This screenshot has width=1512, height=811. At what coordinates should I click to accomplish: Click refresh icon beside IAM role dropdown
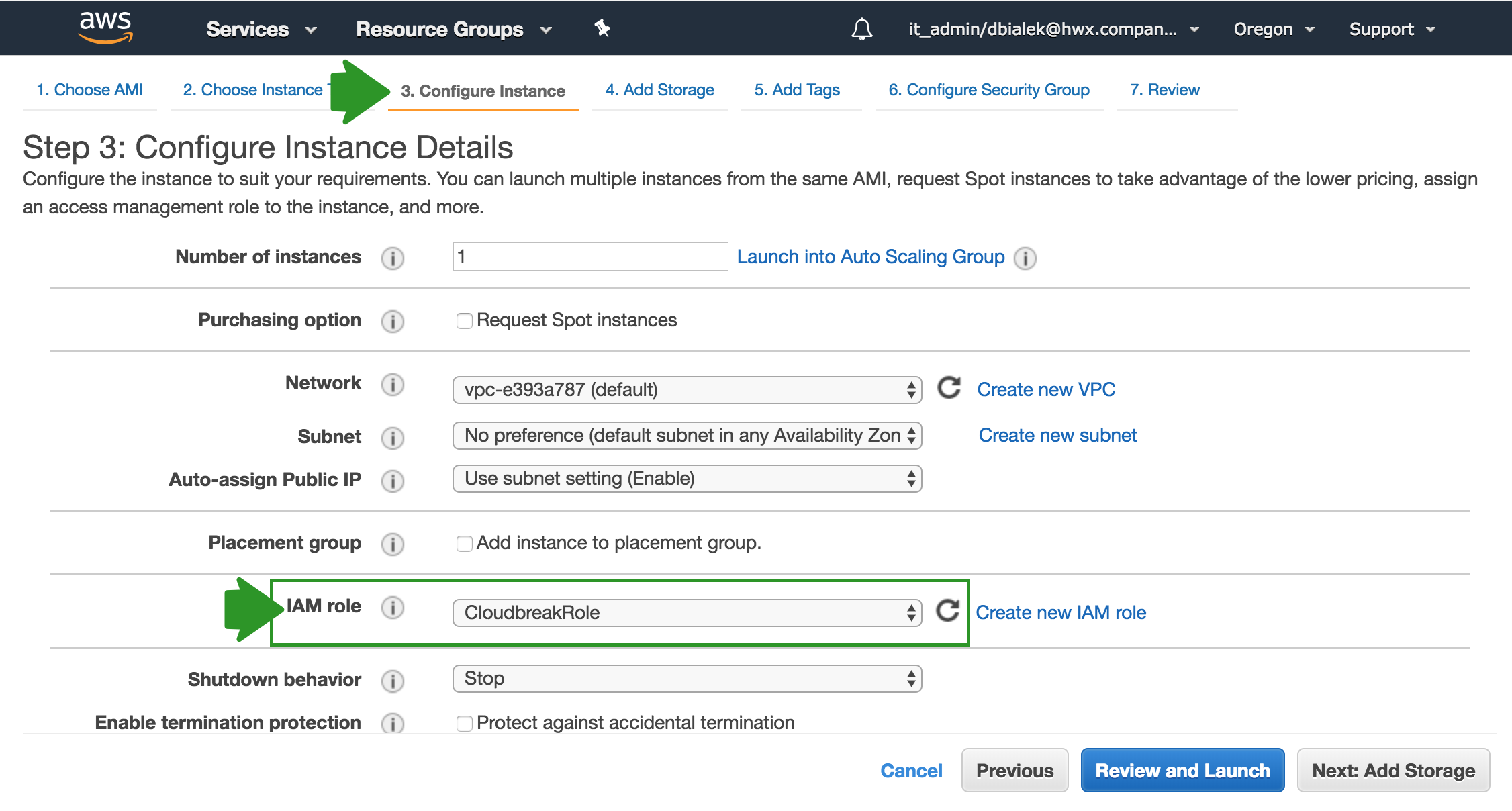pyautogui.click(x=947, y=611)
